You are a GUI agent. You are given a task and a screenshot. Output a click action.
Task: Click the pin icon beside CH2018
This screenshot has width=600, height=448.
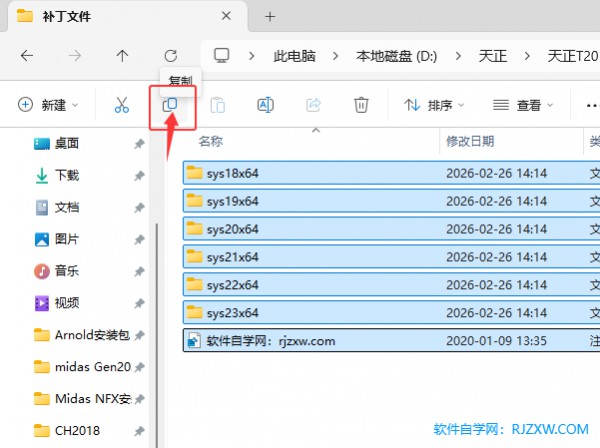pyautogui.click(x=139, y=431)
